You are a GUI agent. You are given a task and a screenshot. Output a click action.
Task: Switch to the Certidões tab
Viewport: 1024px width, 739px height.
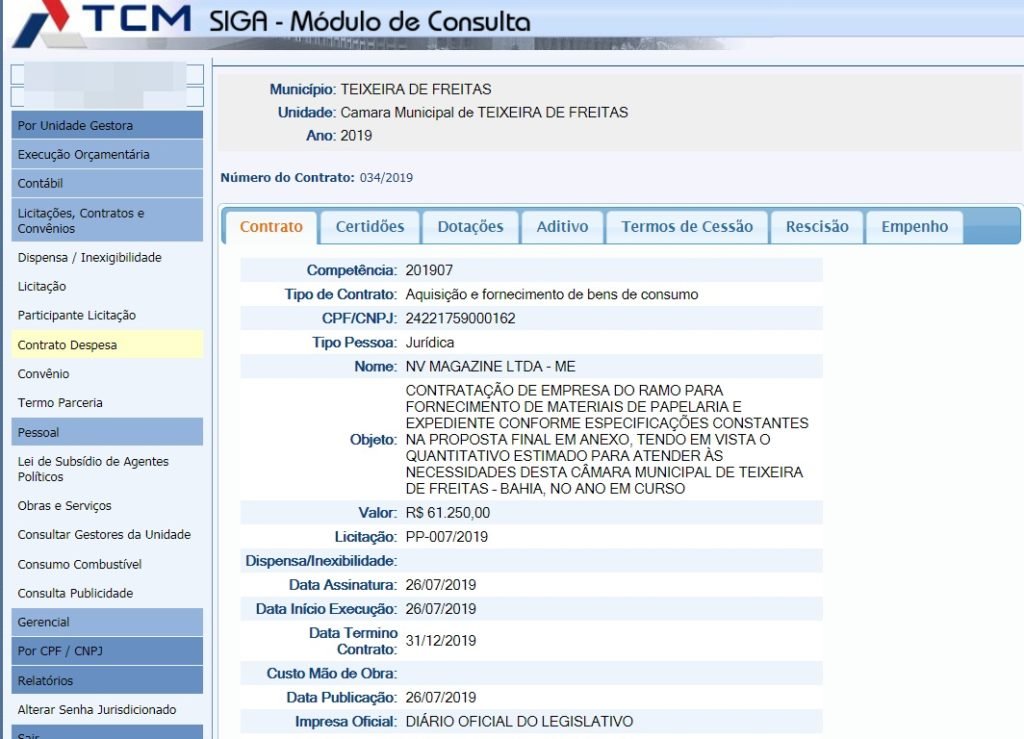pos(369,227)
